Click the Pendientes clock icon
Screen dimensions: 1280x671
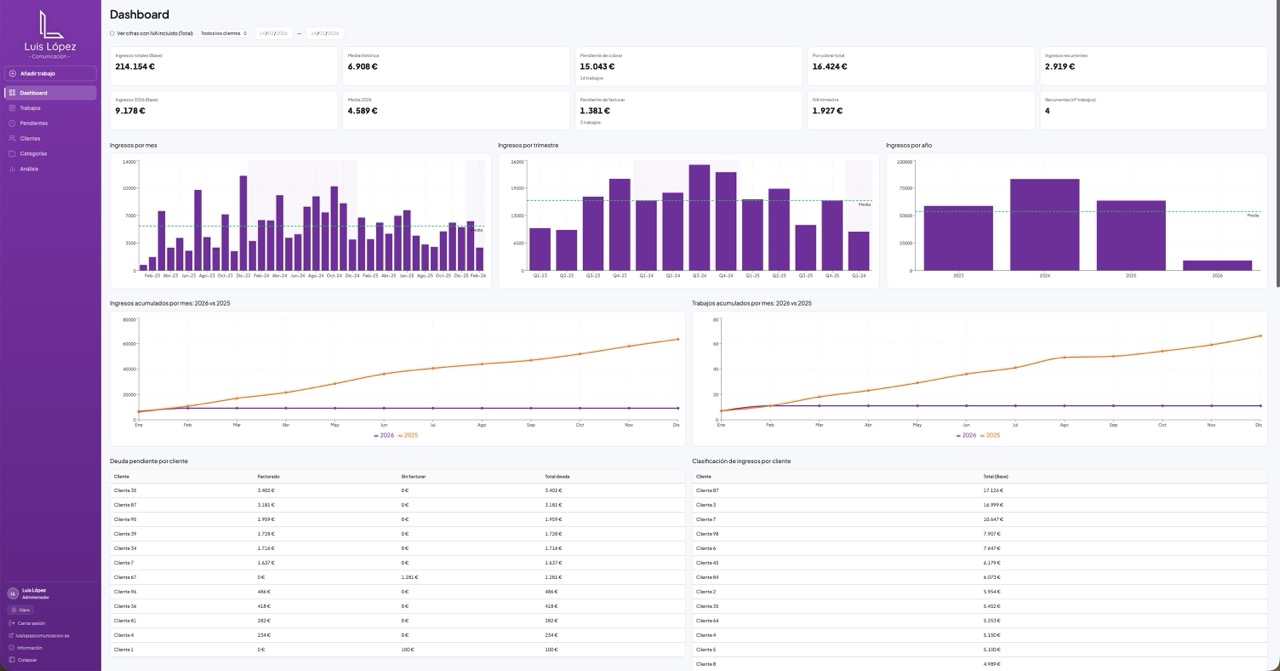[x=12, y=123]
